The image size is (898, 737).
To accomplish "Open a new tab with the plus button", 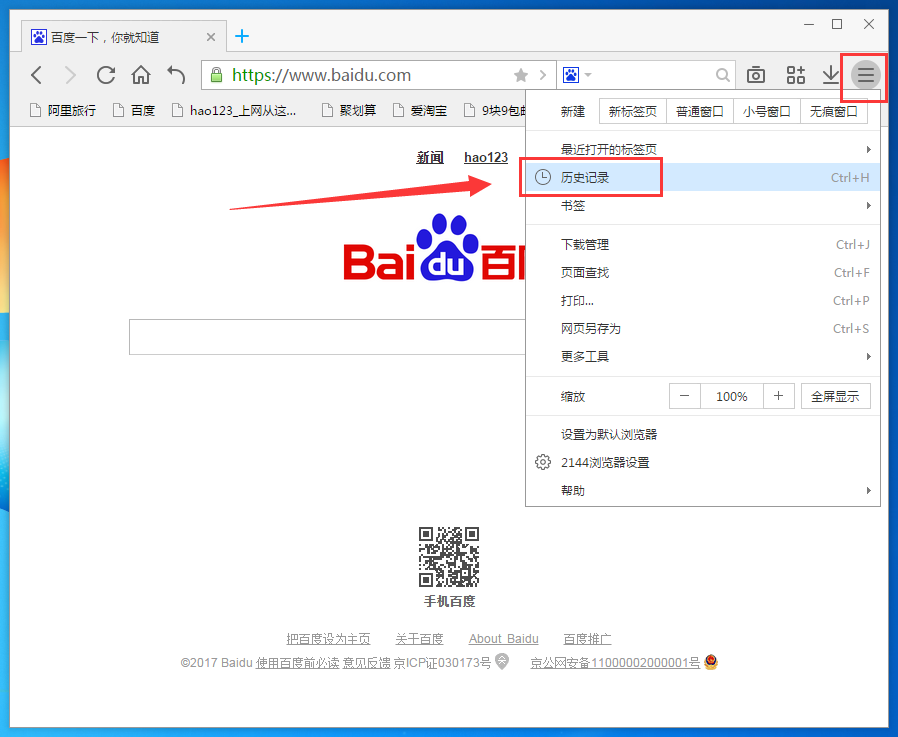I will pyautogui.click(x=242, y=37).
